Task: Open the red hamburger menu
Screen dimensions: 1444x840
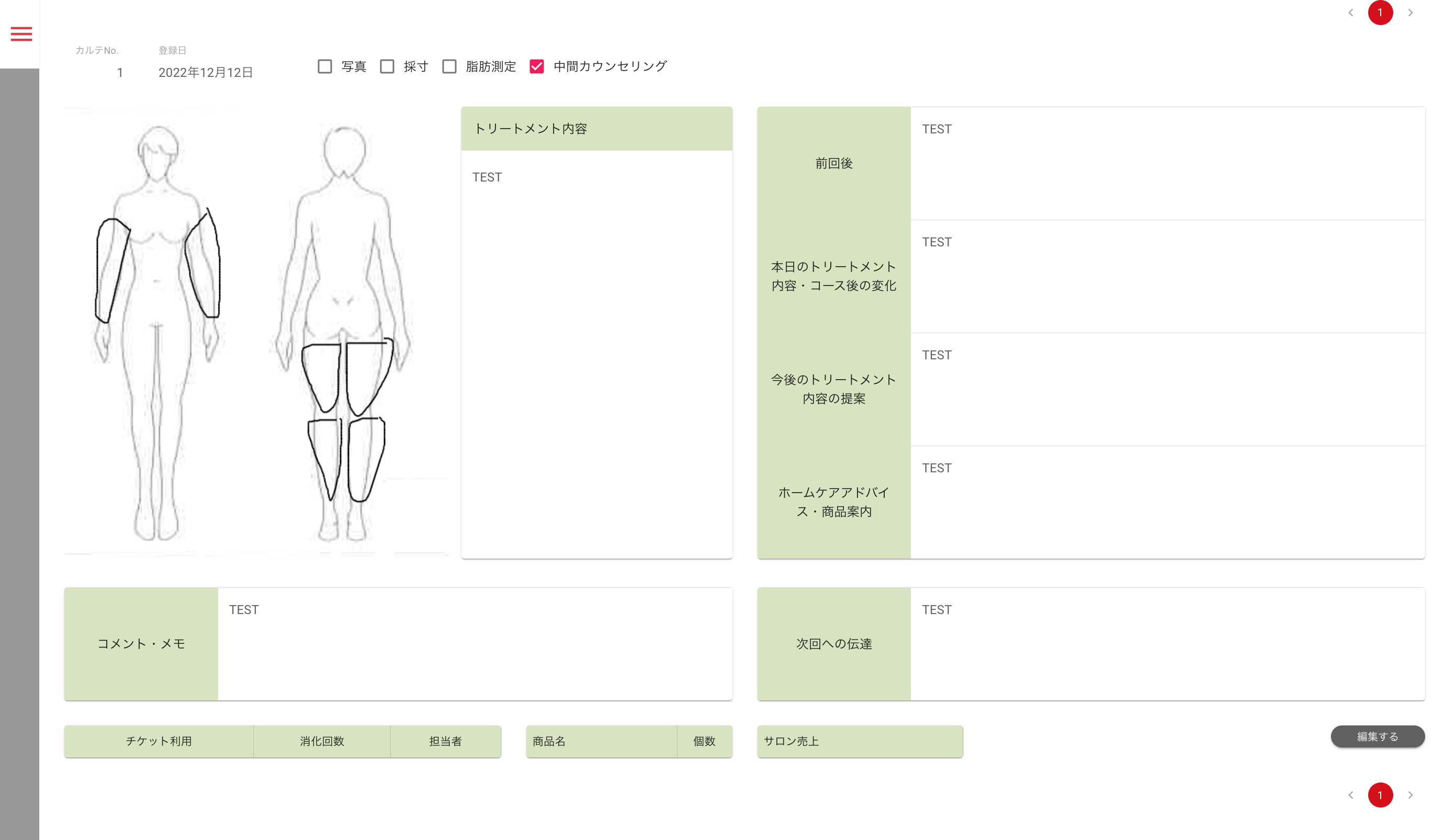Action: [21, 34]
